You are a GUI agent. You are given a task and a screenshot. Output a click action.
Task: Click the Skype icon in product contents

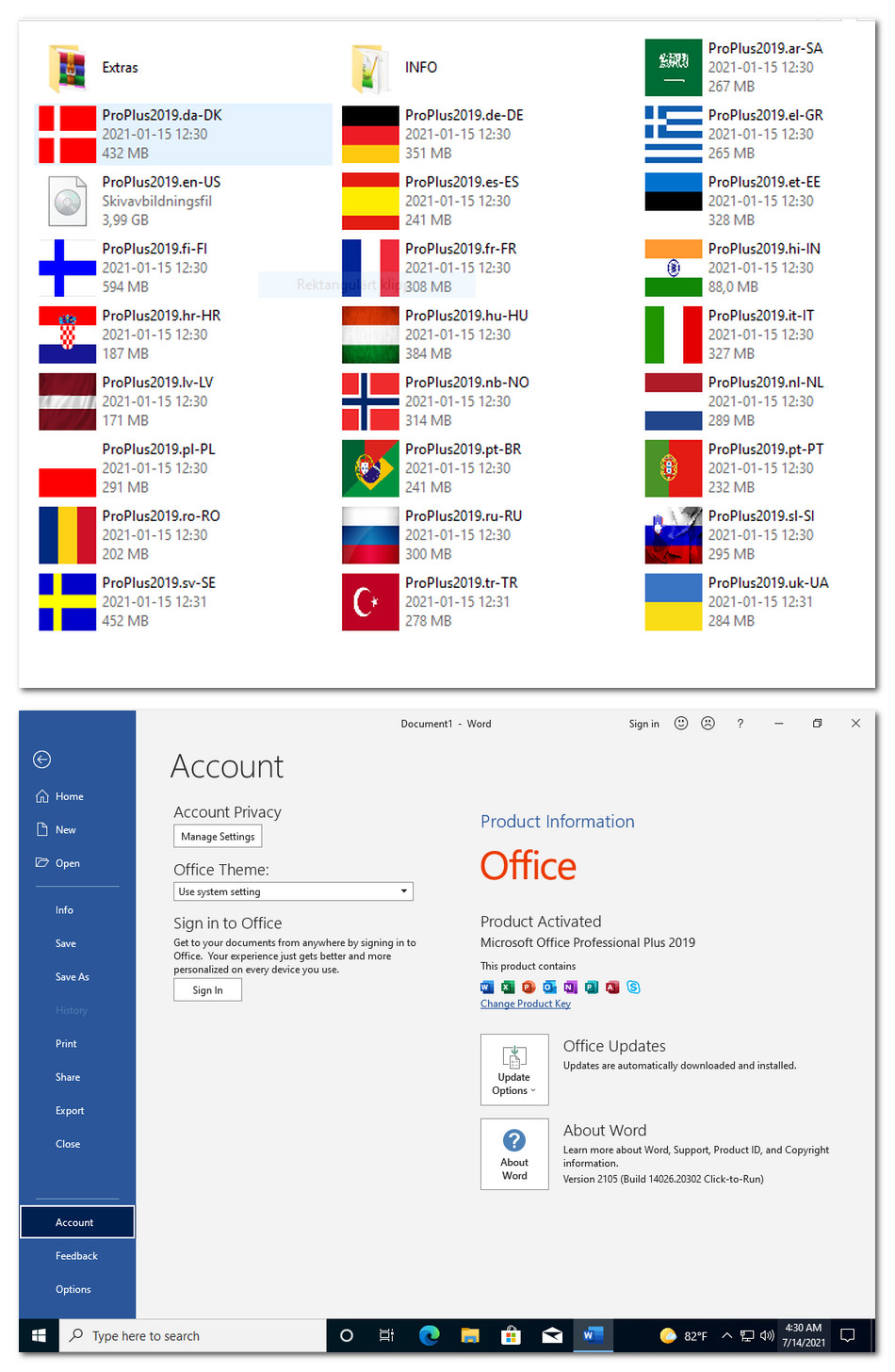633,988
